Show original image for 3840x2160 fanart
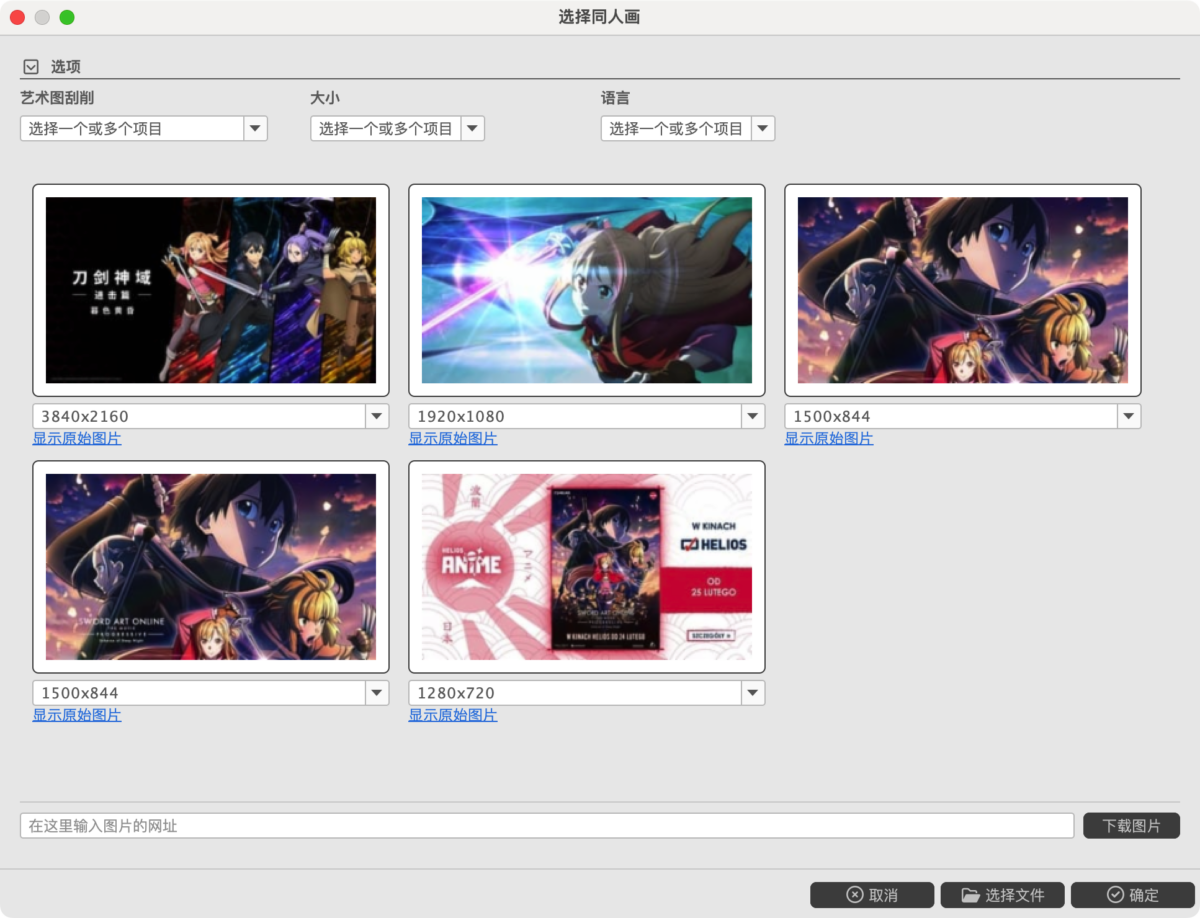This screenshot has width=1200, height=918. [77, 439]
